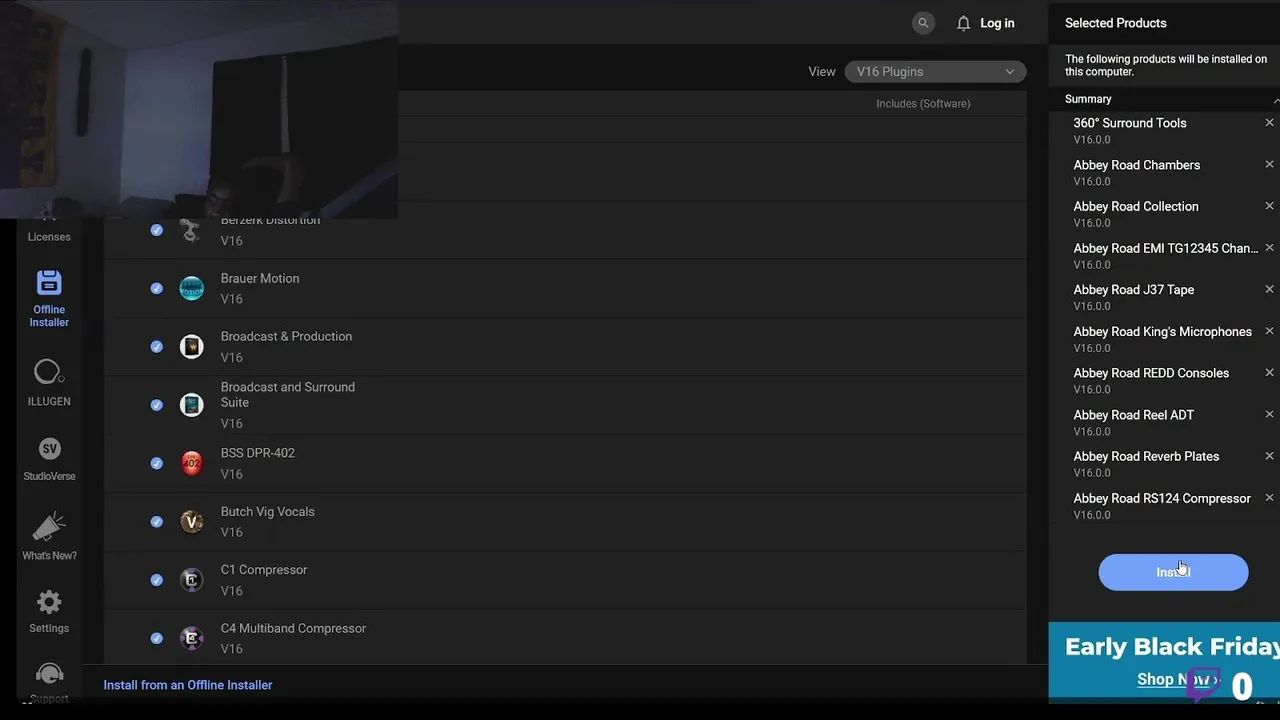
Task: Click the blue Install button
Action: coord(1173,572)
